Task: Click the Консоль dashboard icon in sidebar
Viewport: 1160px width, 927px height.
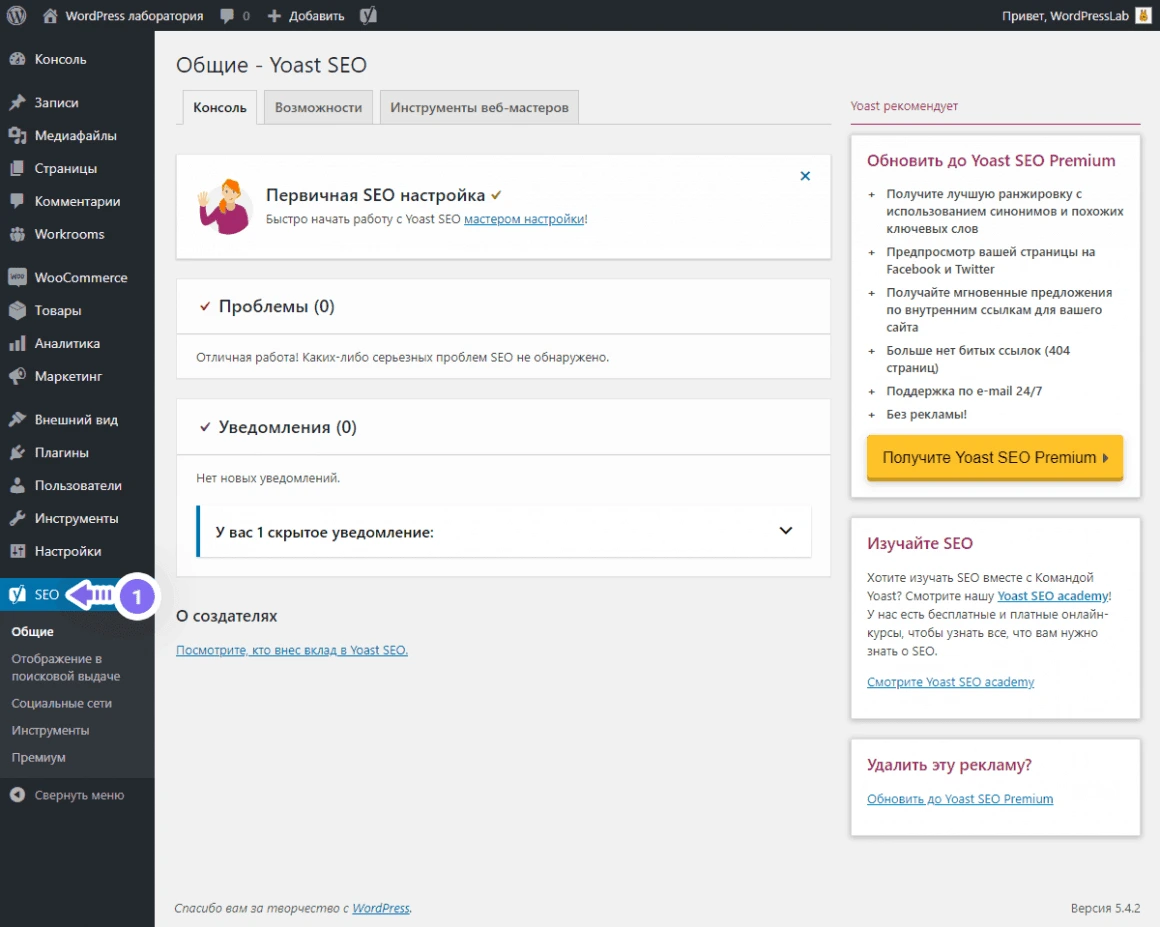Action: pyautogui.click(x=17, y=59)
